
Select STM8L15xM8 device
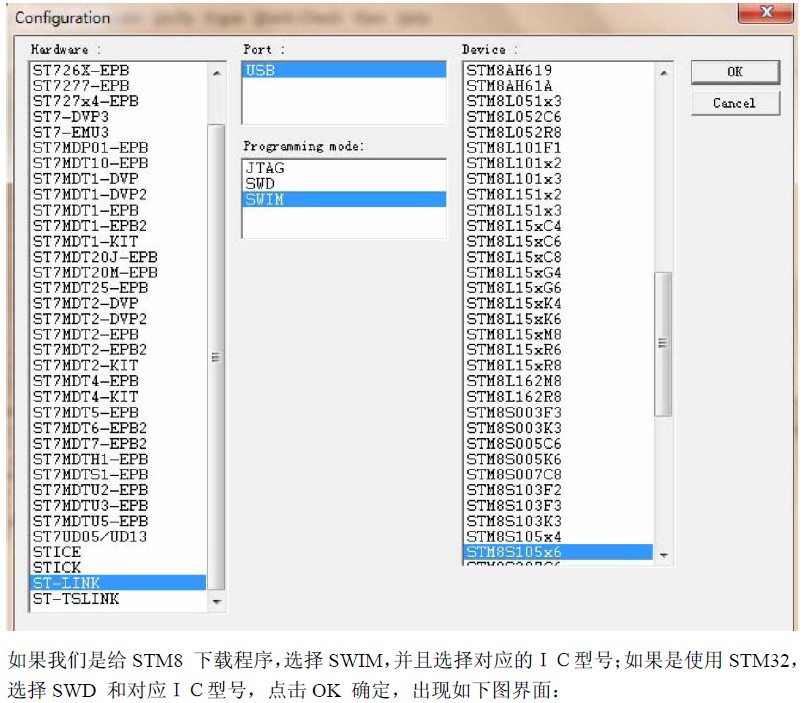[x=558, y=335]
